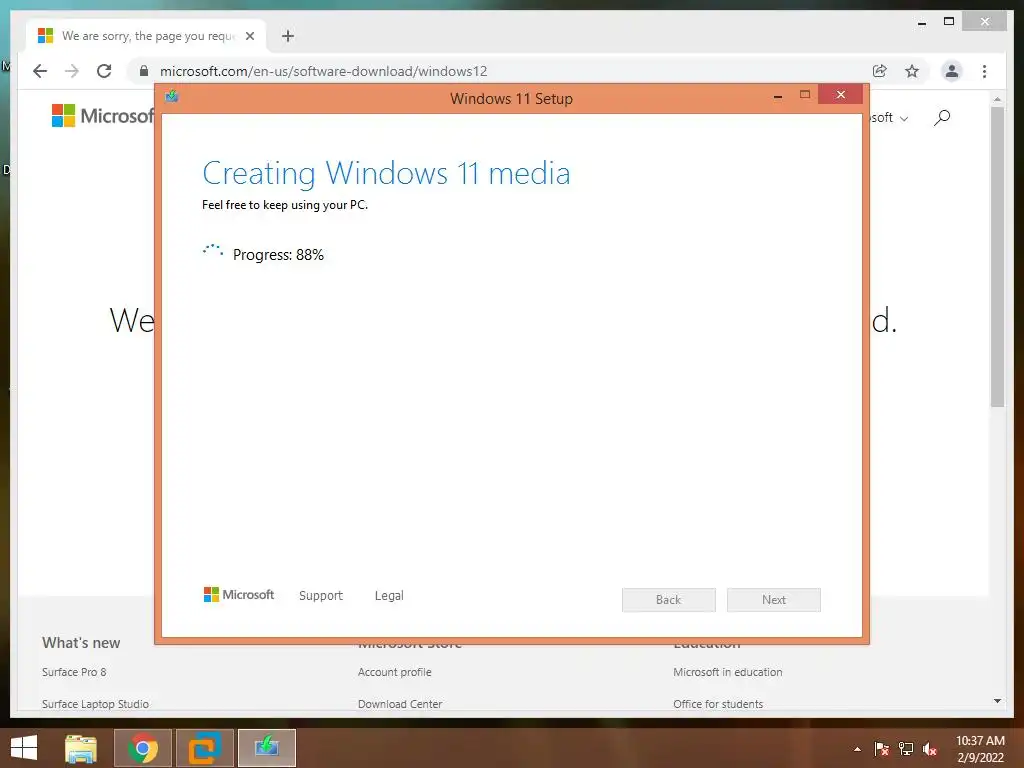
Task: Open the Chrome profile avatar
Action: (952, 71)
